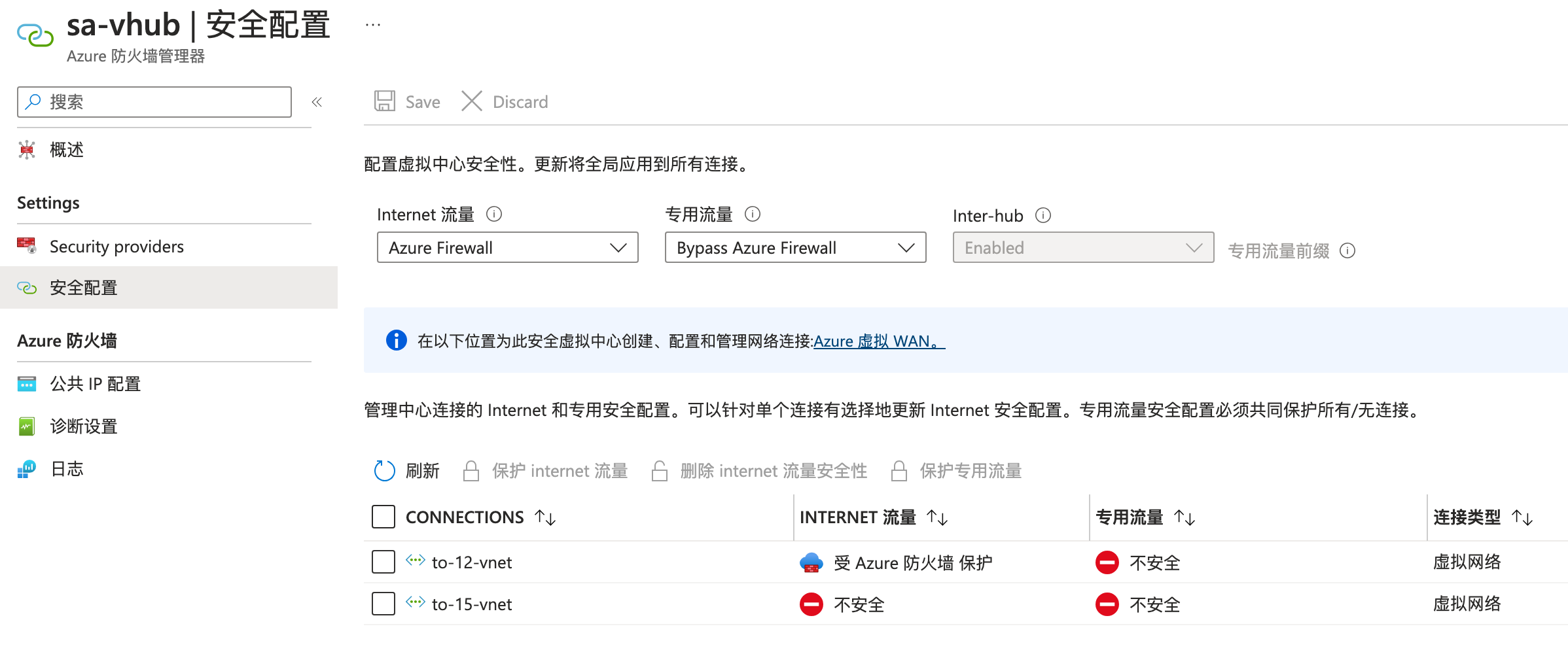Click the Inter-hub info icon
This screenshot has height=654, width=1568.
coord(1043,215)
